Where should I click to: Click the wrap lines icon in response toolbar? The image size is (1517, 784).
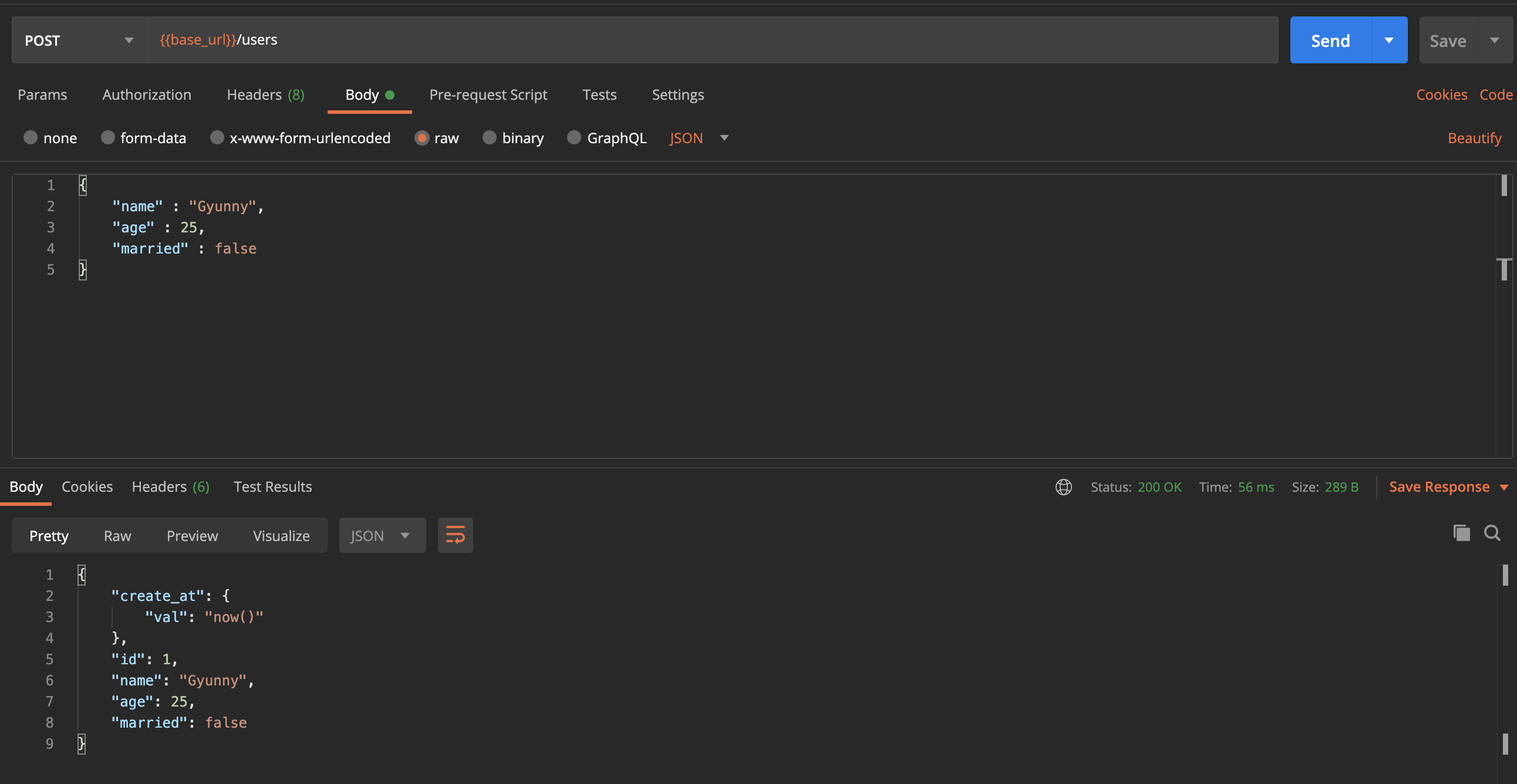pos(454,535)
